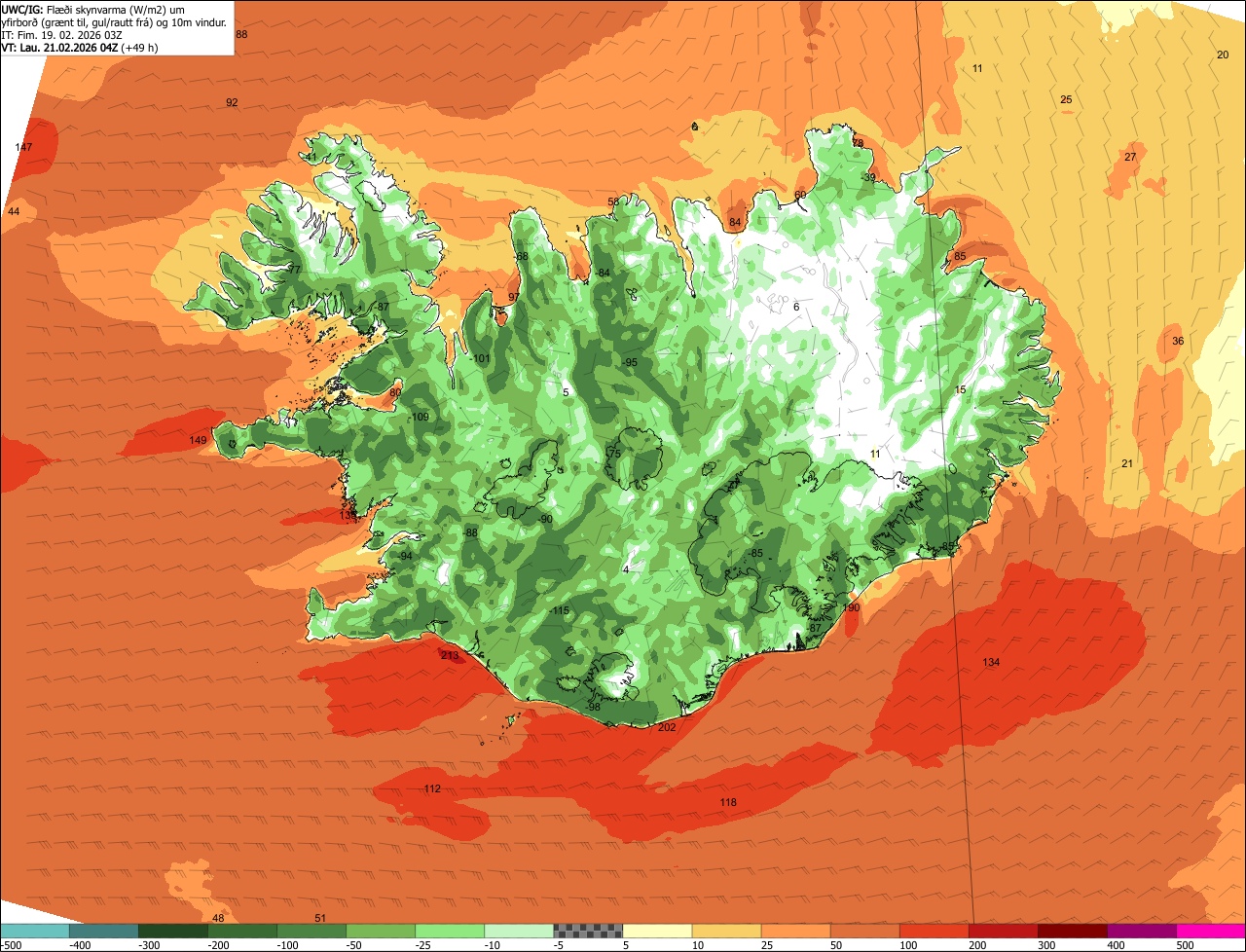This screenshot has height=952, width=1246.
Task: Click the map value '-95' in northern Iceland
Action: point(629,362)
